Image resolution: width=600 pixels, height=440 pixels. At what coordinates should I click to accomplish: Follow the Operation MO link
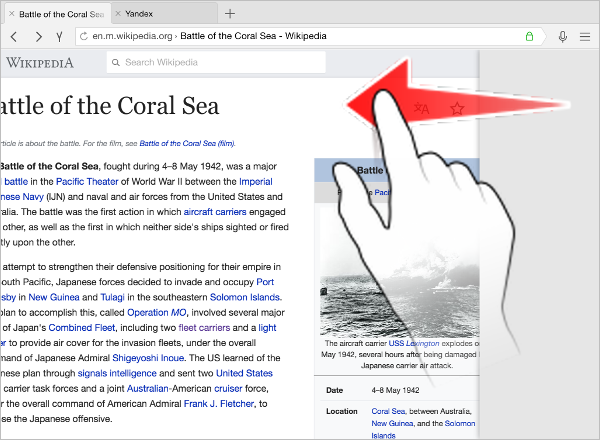pyautogui.click(x=157, y=313)
